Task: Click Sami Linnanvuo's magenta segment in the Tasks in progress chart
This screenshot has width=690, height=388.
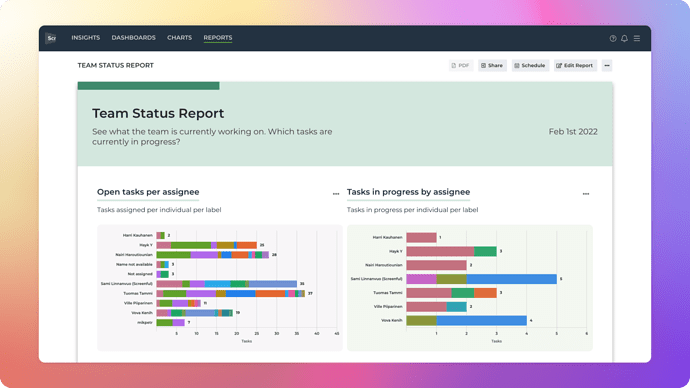Action: pos(422,279)
